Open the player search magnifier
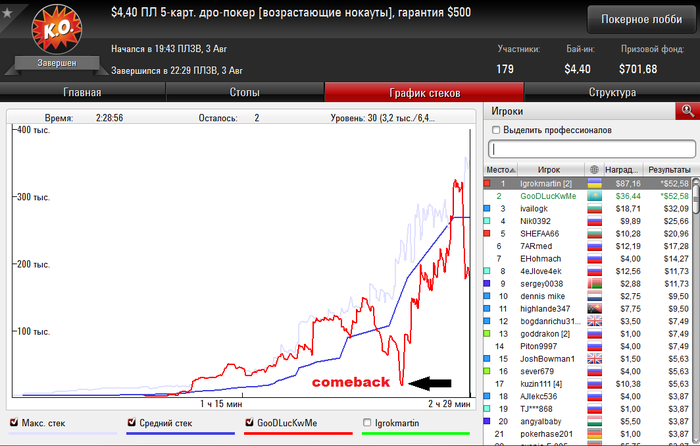This screenshot has width=700, height=446. click(688, 111)
